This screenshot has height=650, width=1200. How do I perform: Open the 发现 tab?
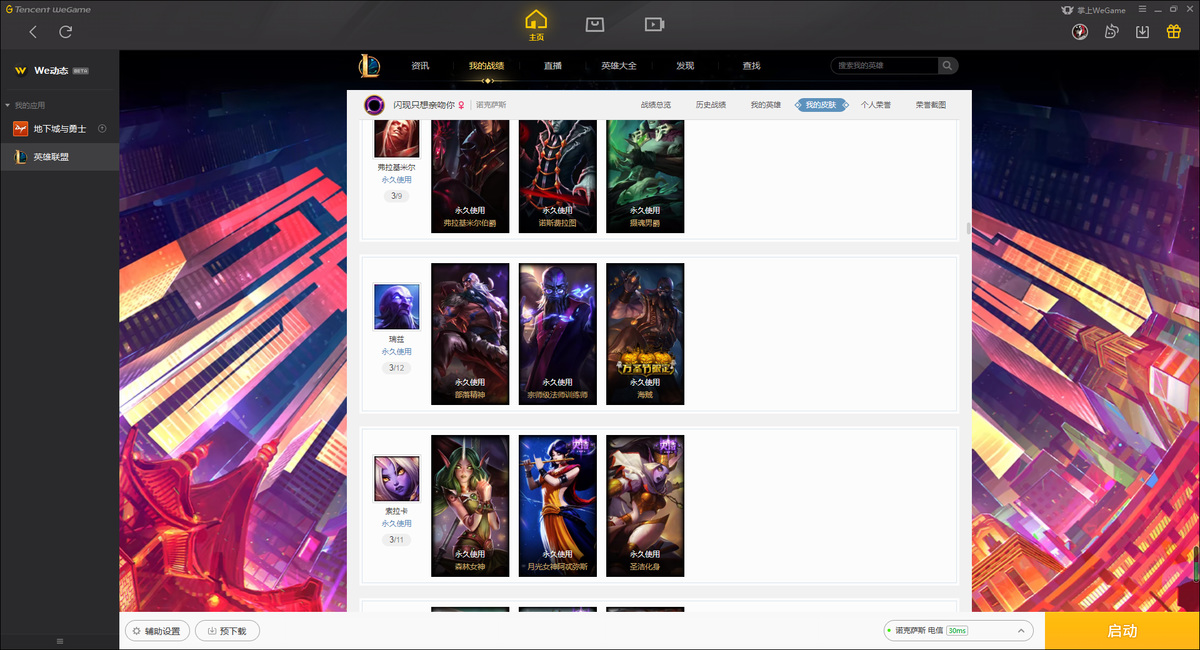[x=685, y=66]
